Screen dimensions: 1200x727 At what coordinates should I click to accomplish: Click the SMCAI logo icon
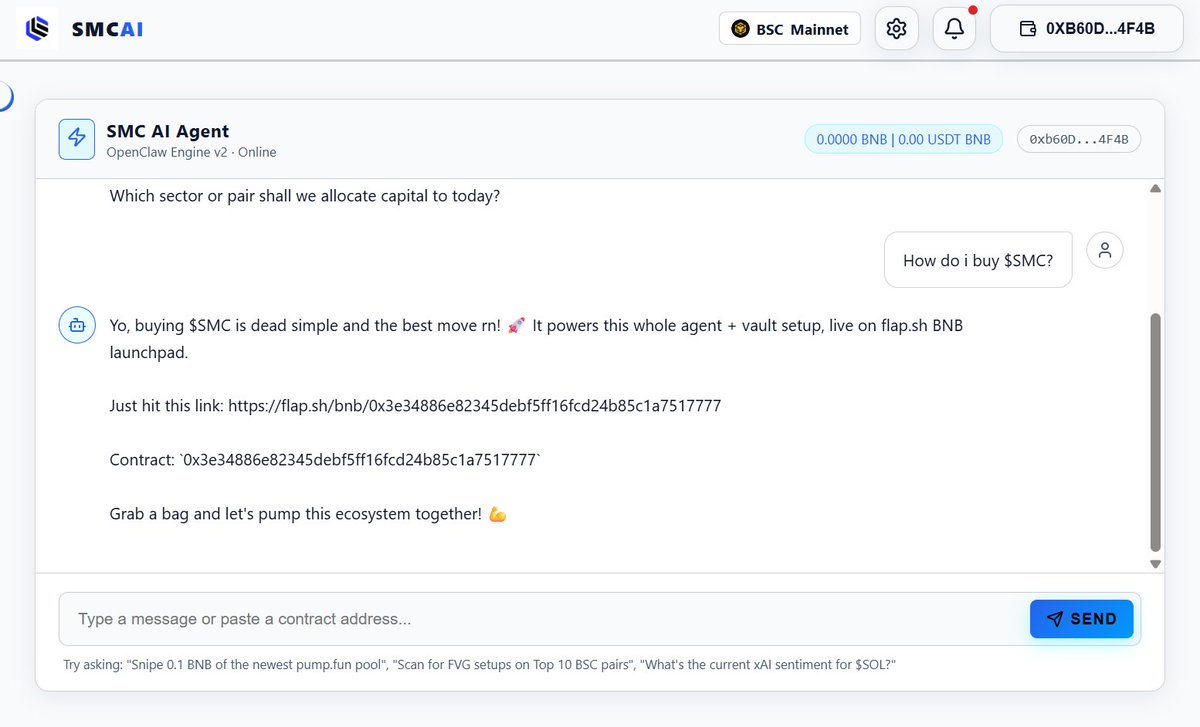click(x=37, y=29)
